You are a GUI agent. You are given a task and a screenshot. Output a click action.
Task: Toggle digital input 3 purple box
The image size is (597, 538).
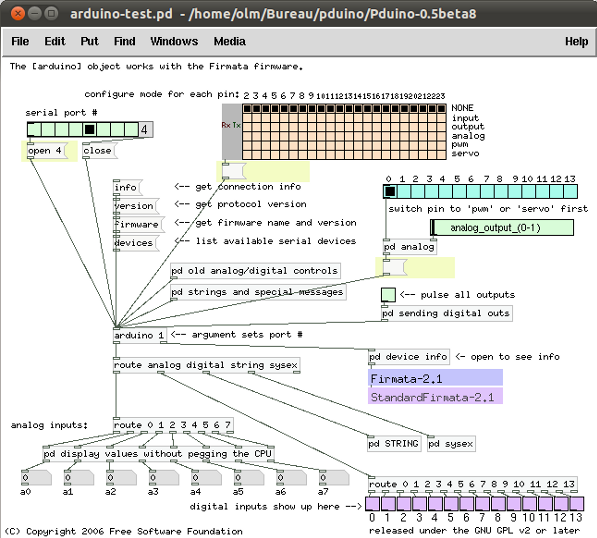pos(420,504)
